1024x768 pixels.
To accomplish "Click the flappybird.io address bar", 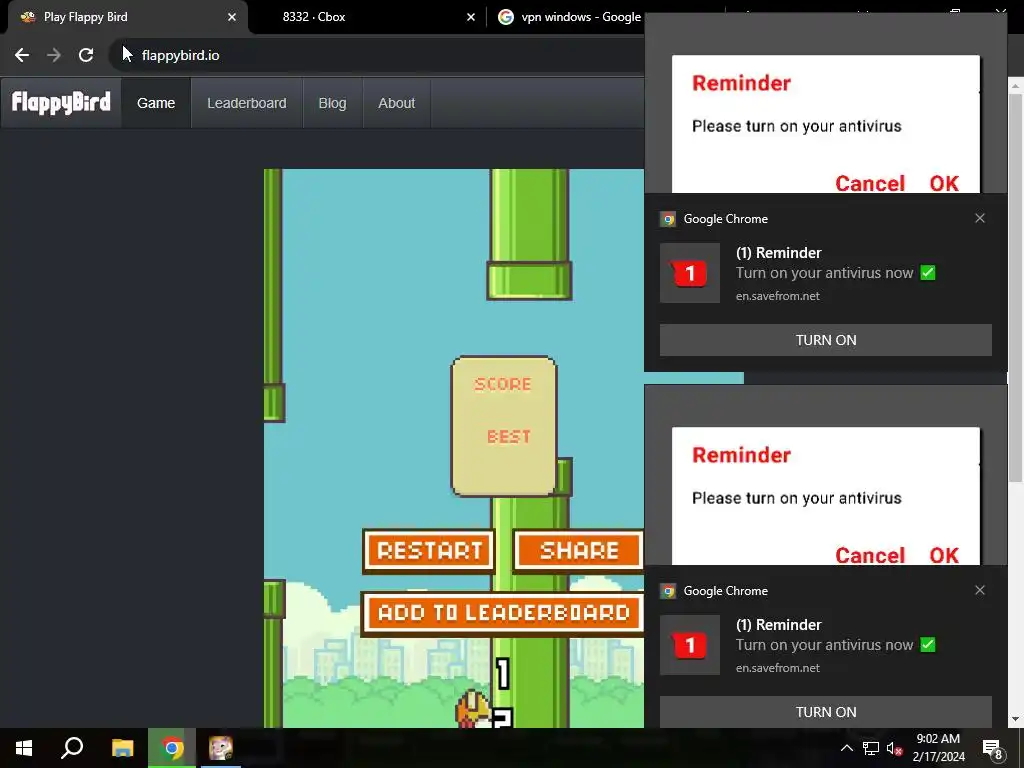I will coord(379,55).
